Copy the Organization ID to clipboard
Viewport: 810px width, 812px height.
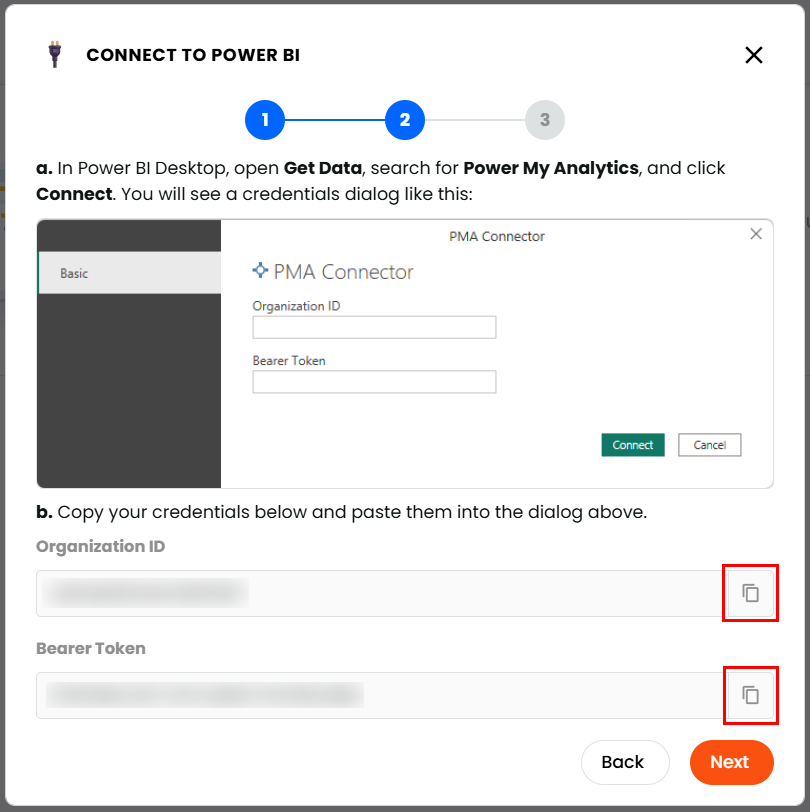[750, 593]
